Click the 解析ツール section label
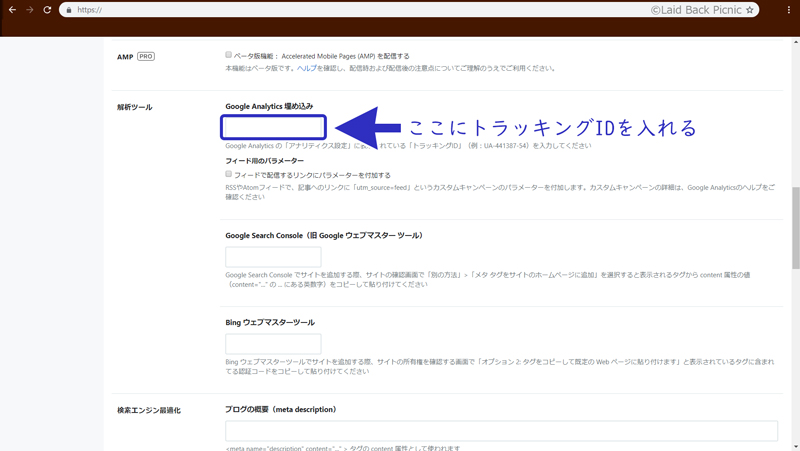800x451 pixels. click(x=135, y=107)
